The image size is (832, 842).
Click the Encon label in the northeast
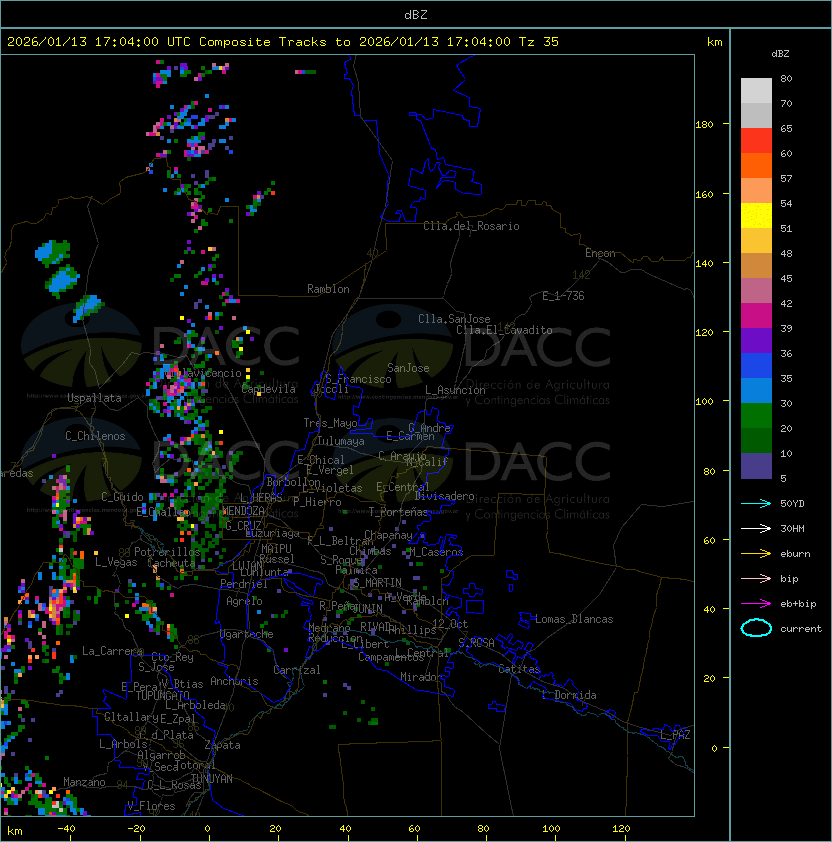600,253
